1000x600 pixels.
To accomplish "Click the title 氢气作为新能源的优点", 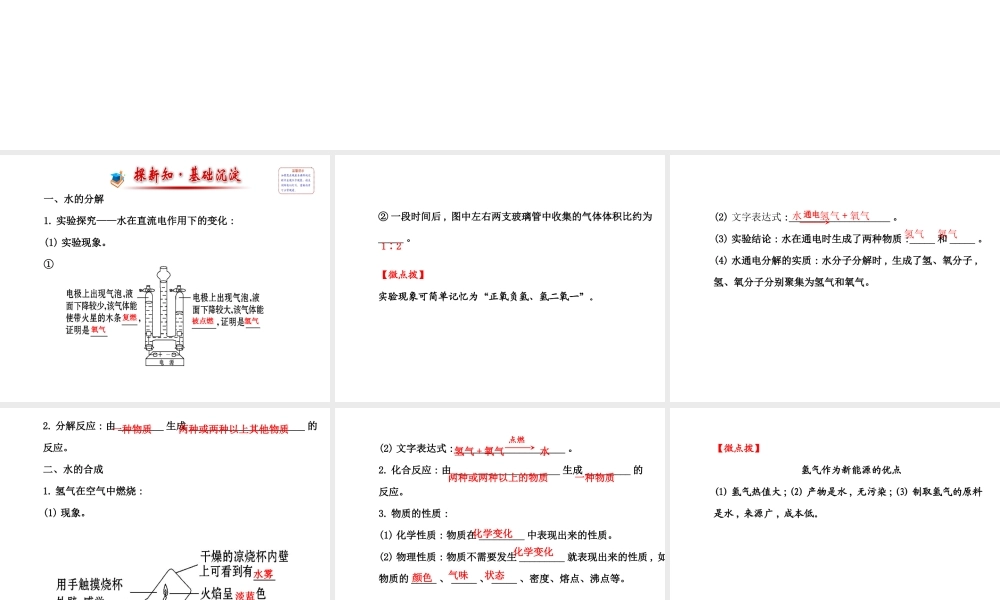I will coord(851,470).
